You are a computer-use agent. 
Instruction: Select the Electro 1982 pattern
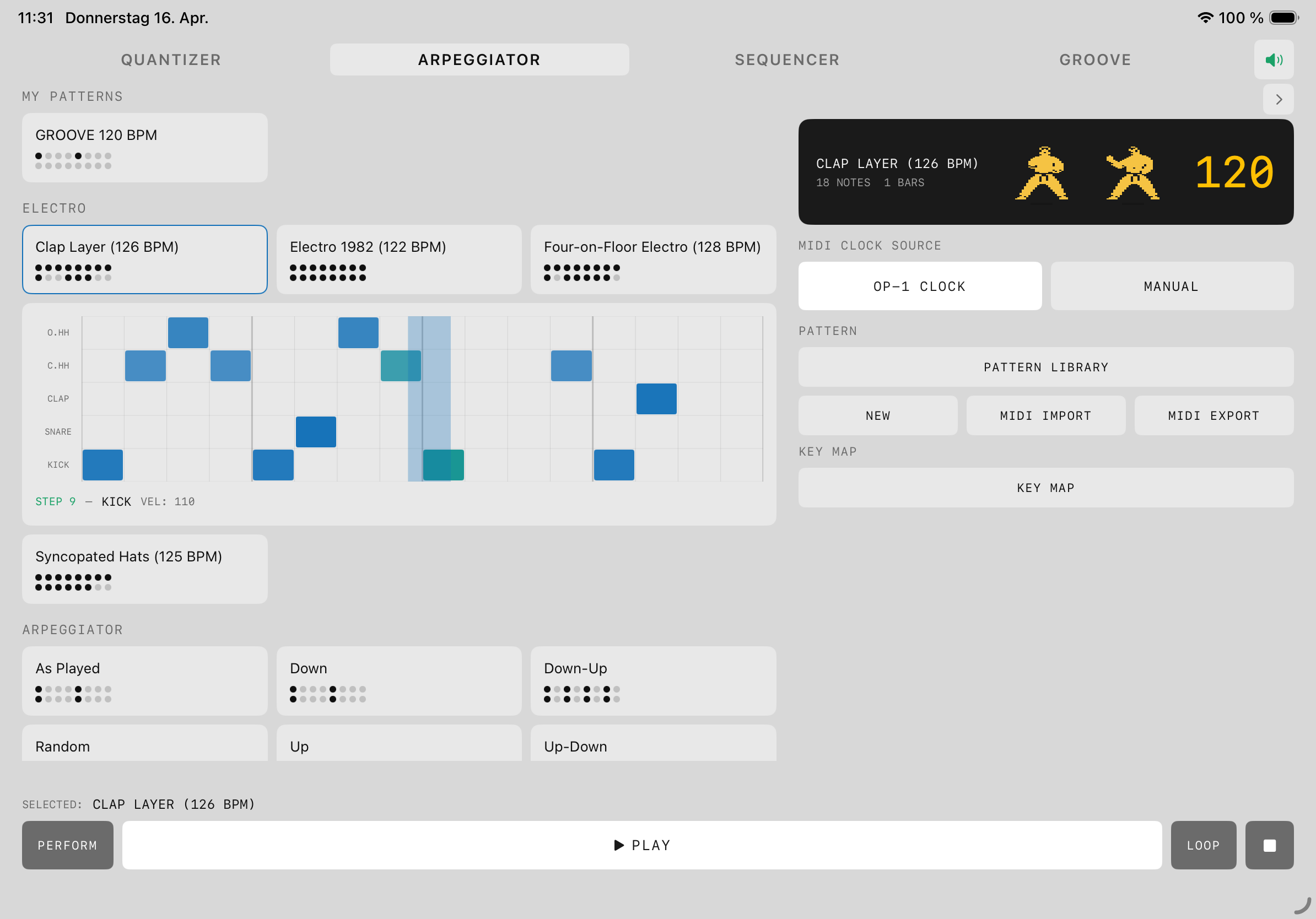coord(399,259)
